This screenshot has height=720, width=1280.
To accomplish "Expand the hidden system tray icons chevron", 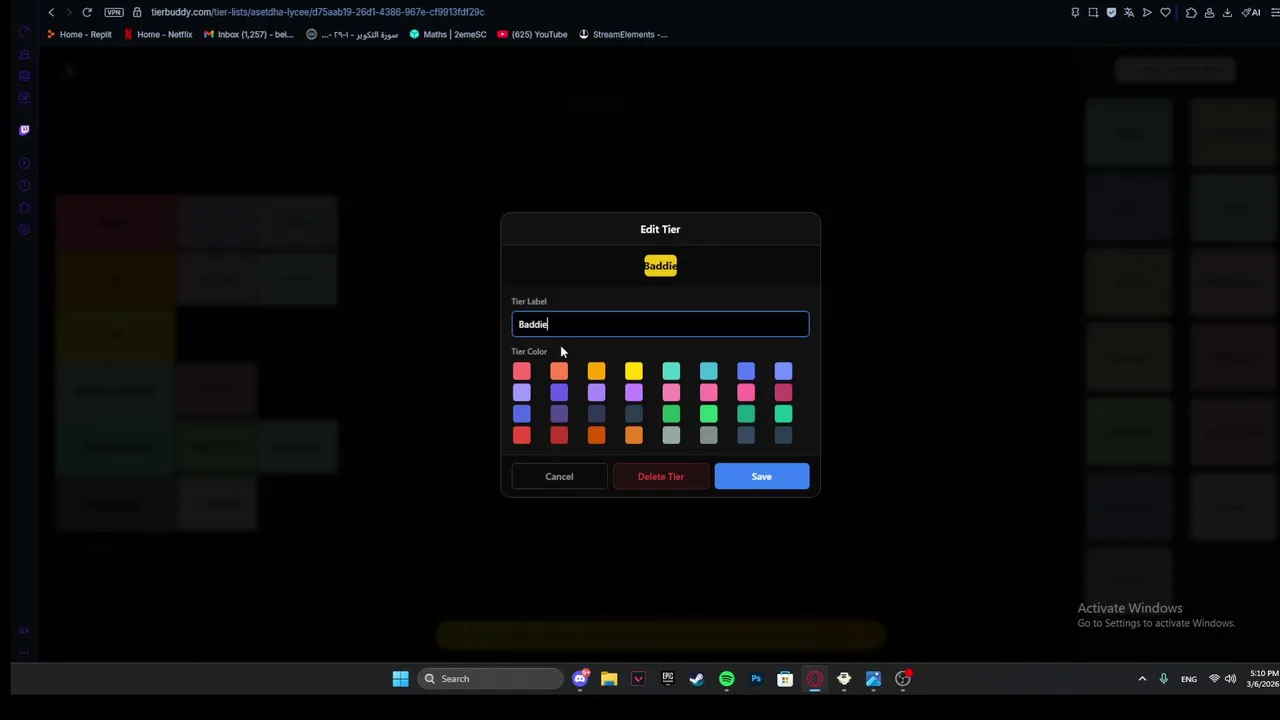I will click(1142, 679).
